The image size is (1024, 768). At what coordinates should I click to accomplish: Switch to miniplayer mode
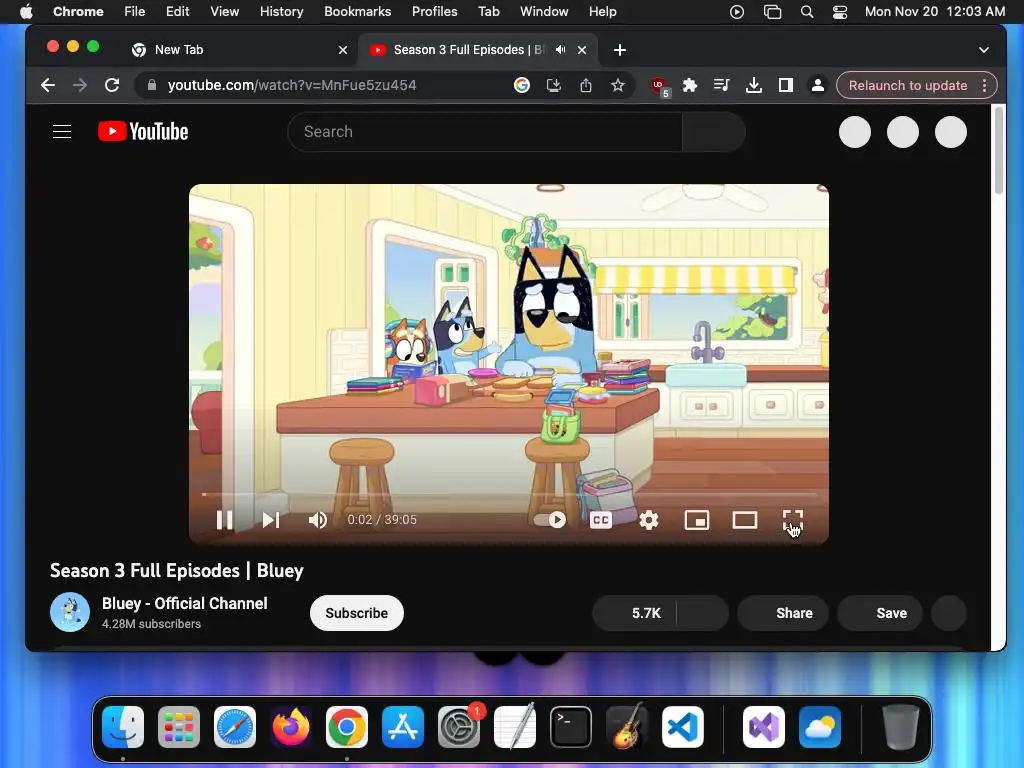[x=697, y=520]
